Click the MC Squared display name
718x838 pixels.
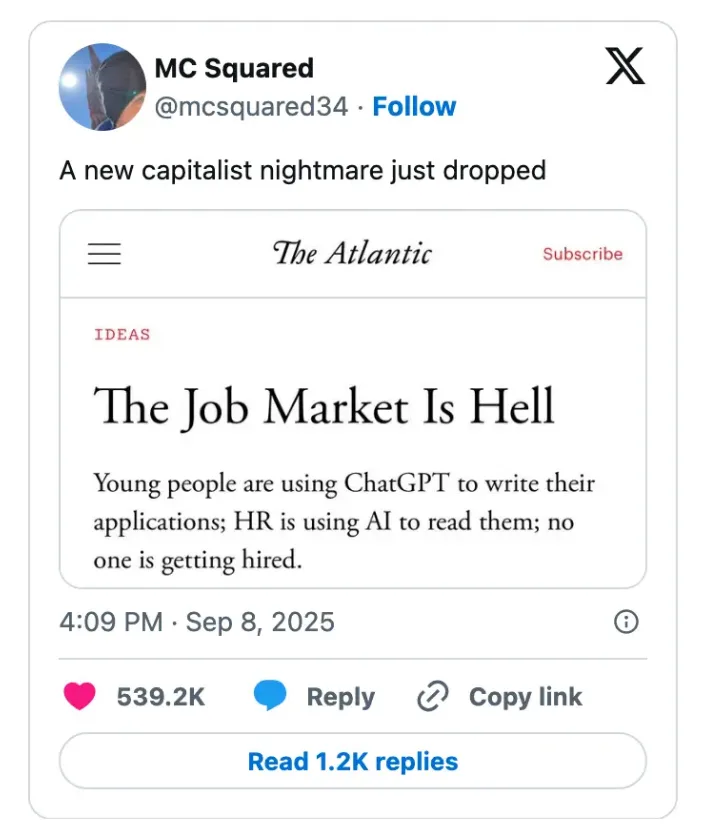click(x=234, y=68)
